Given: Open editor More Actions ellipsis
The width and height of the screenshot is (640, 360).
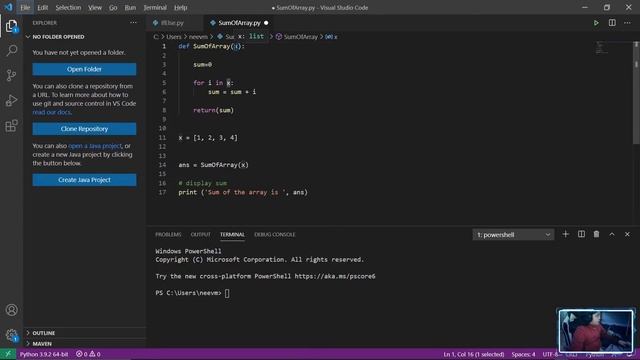Looking at the screenshot, I should [x=627, y=23].
